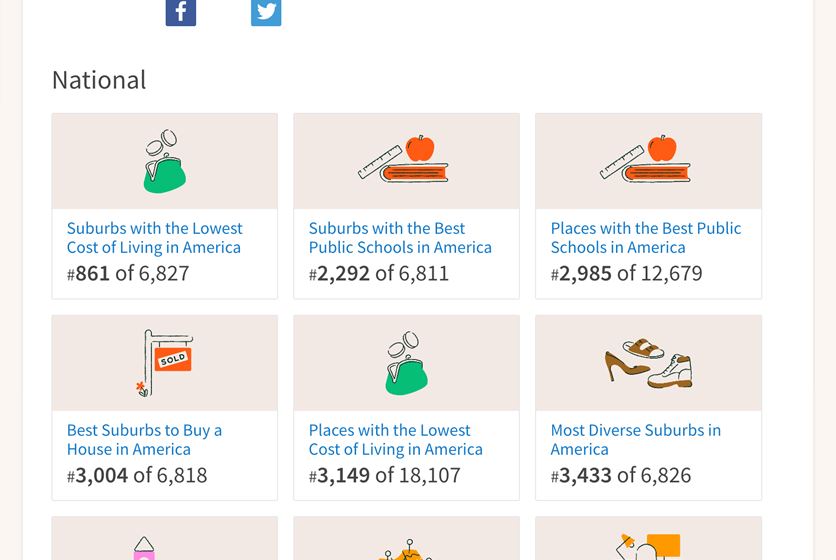Open Most Diverse Suburbs in America link
This screenshot has height=560, width=836.
[x=636, y=439]
